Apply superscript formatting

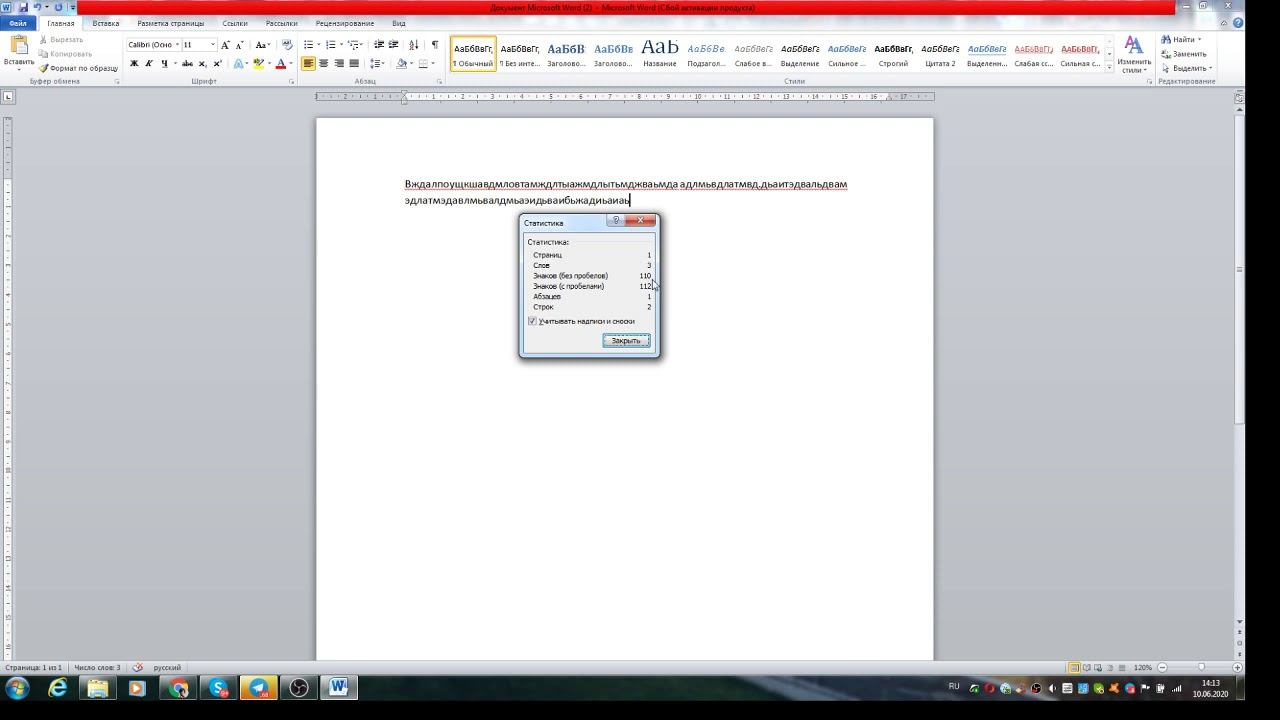pyautogui.click(x=217, y=64)
